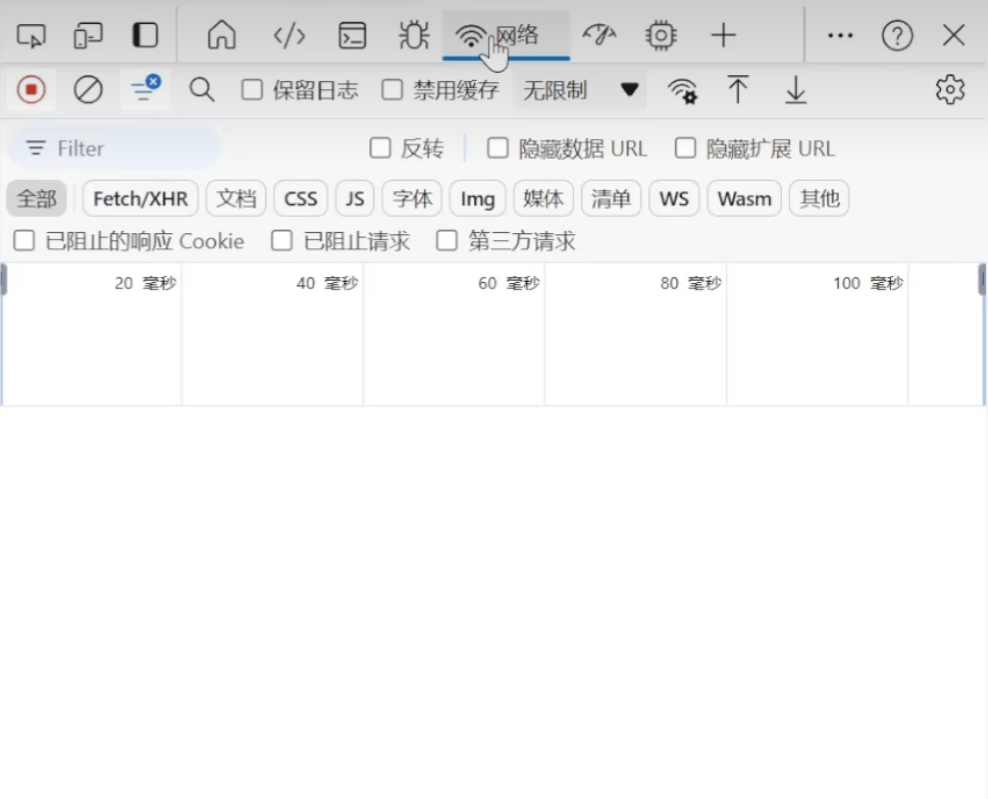
Task: Toggle the sidebar dock panel icon
Action: pyautogui.click(x=145, y=35)
